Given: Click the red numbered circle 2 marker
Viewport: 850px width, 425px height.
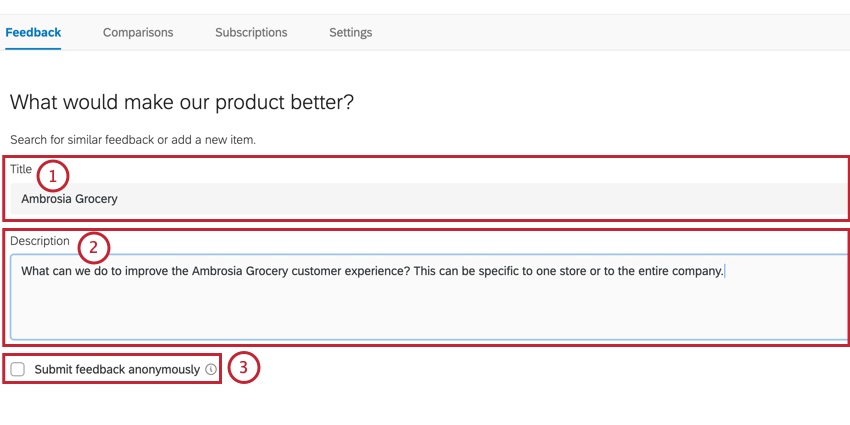Looking at the screenshot, I should 93,248.
